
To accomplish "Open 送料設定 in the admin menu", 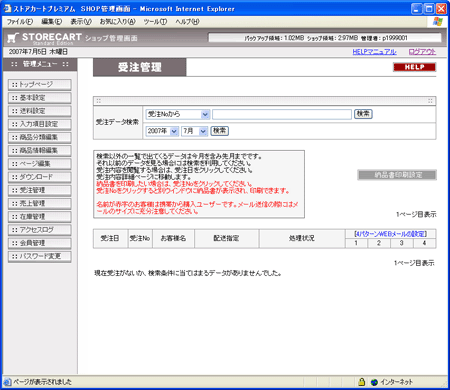I will pyautogui.click(x=39, y=111).
